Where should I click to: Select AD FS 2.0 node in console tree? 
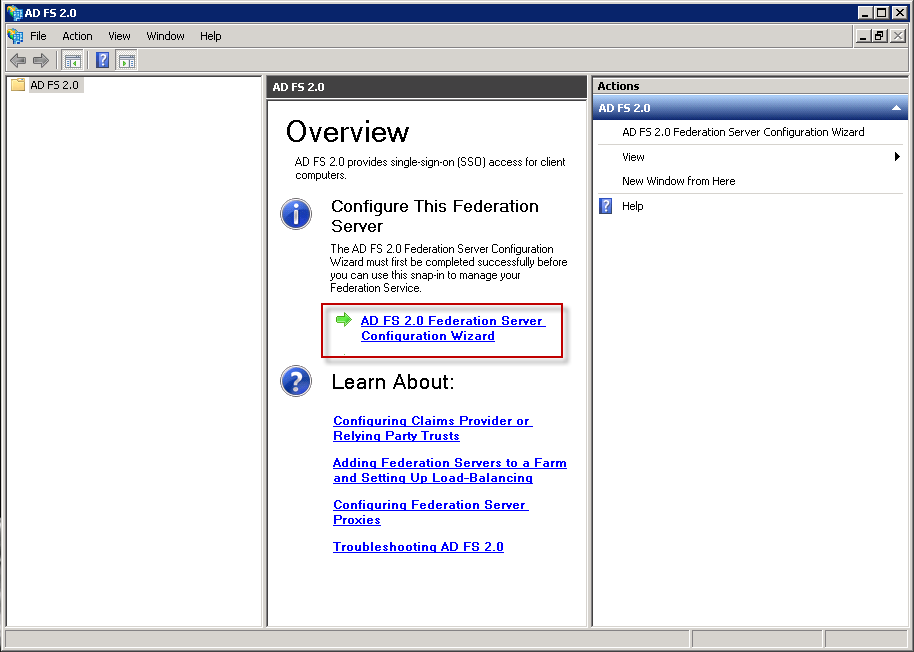[x=54, y=85]
